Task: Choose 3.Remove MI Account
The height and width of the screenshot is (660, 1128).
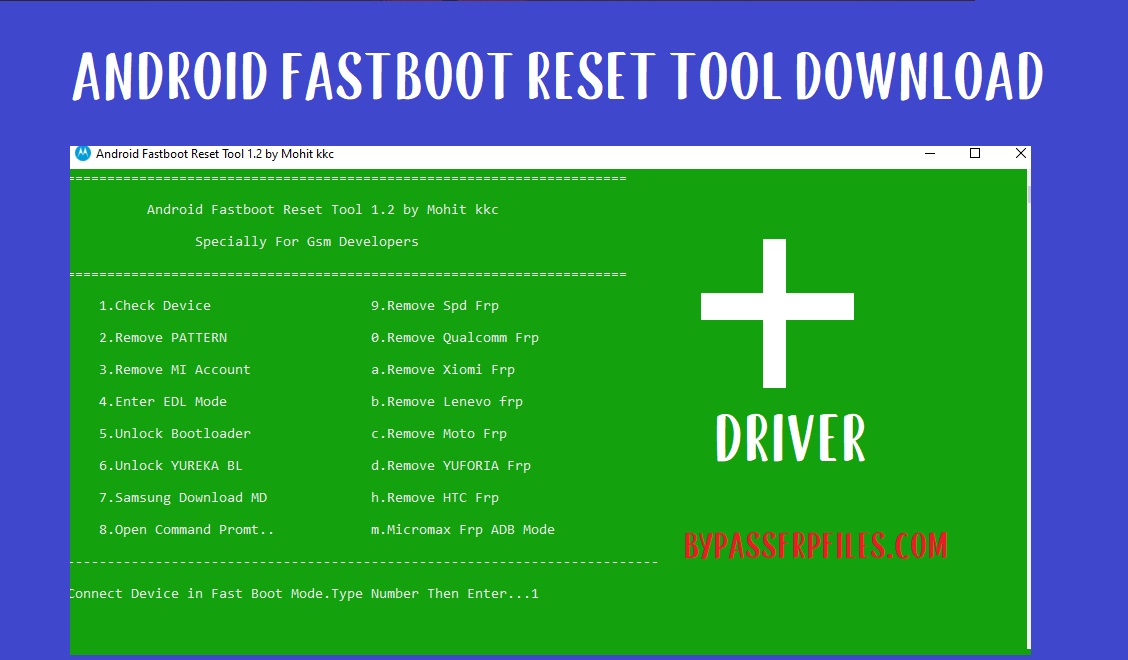Action: [x=174, y=369]
